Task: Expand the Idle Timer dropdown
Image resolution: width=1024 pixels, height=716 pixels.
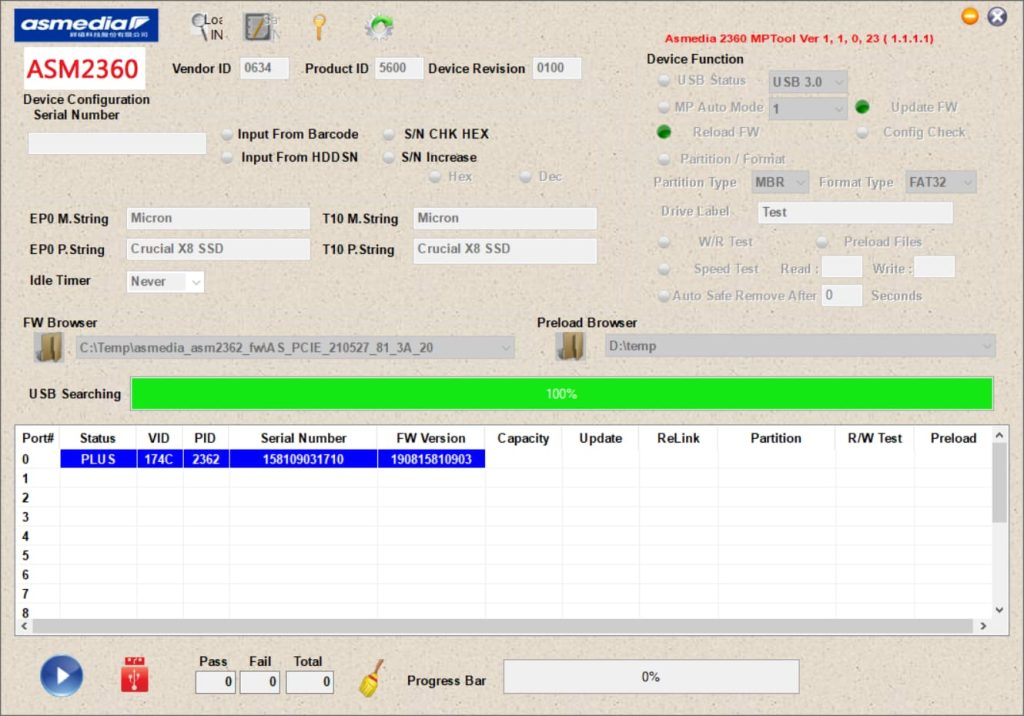Action: 195,282
